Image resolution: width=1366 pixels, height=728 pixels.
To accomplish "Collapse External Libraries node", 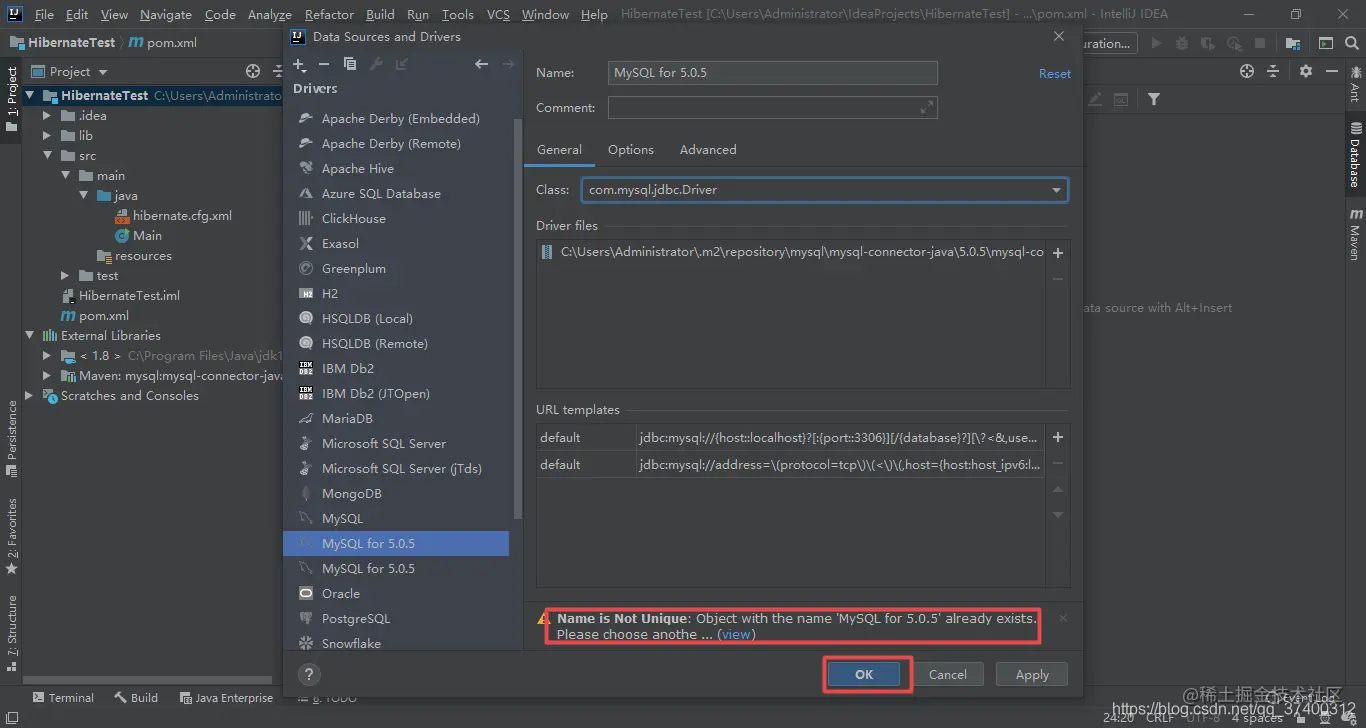I will [30, 336].
